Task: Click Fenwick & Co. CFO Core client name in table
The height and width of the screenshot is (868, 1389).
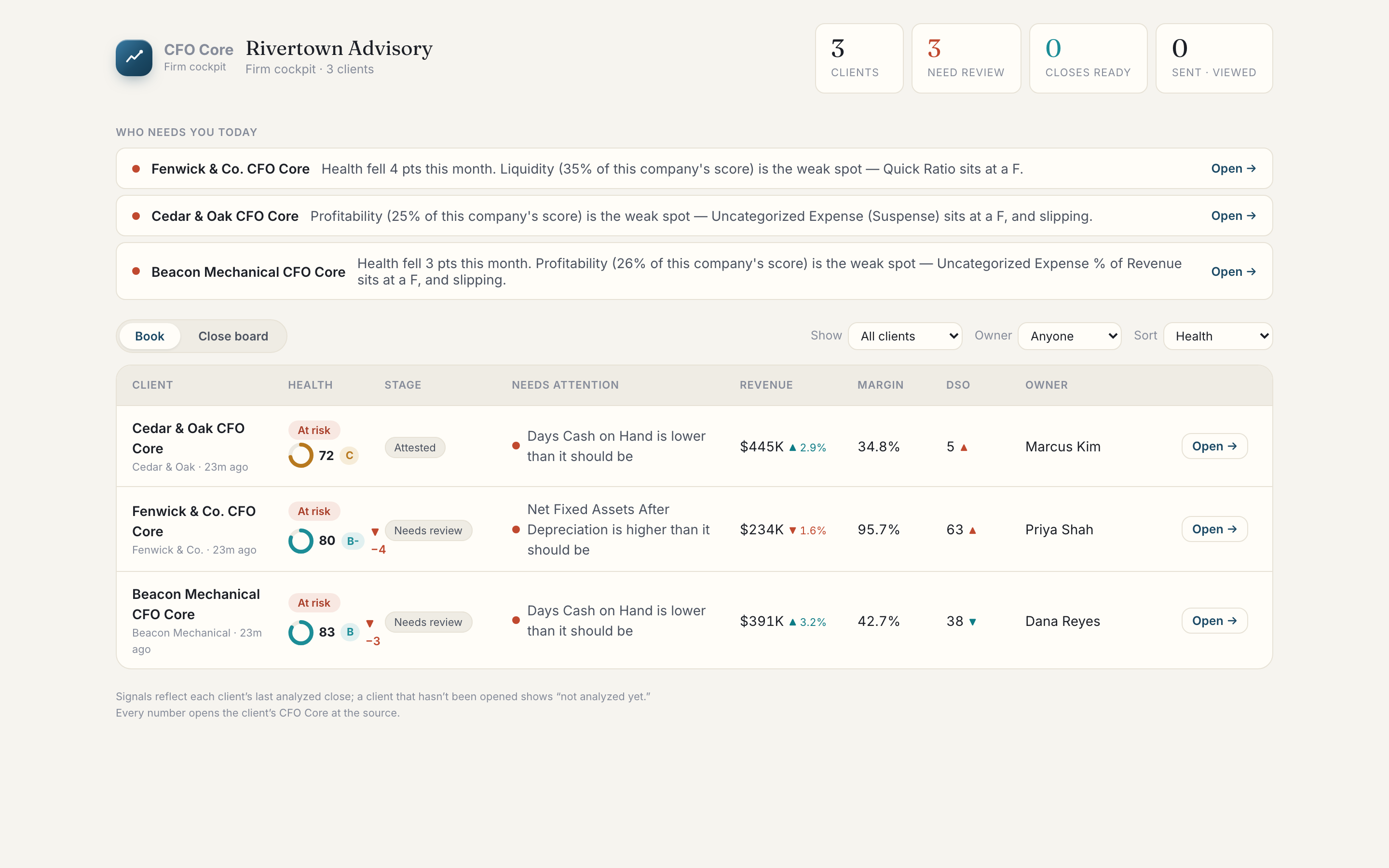Action: pos(194,521)
